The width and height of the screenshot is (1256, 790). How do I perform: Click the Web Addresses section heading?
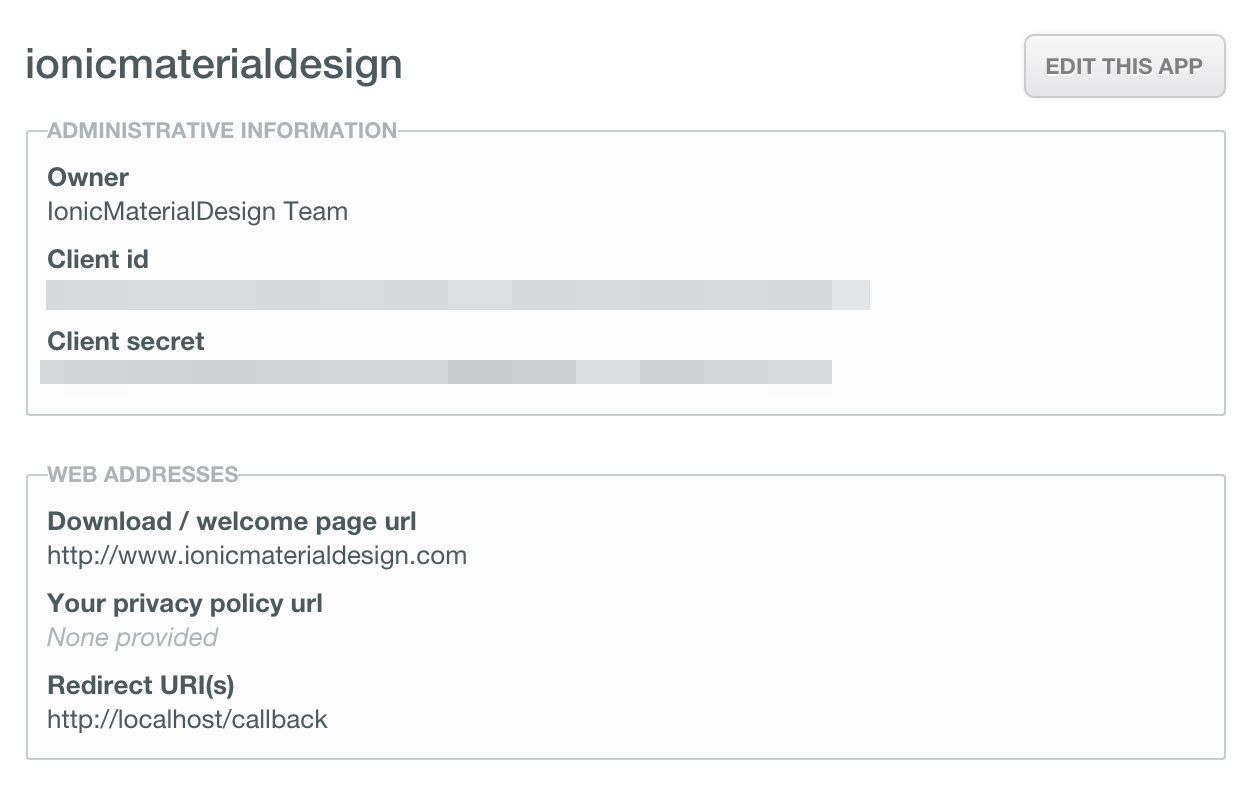tap(143, 474)
